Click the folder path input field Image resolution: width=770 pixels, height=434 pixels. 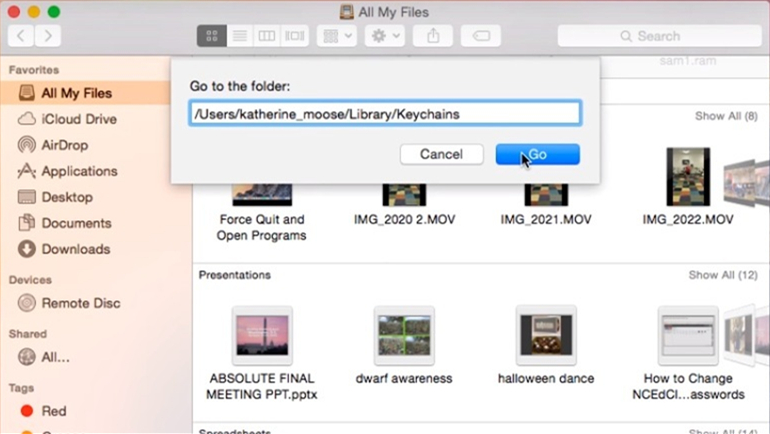385,113
